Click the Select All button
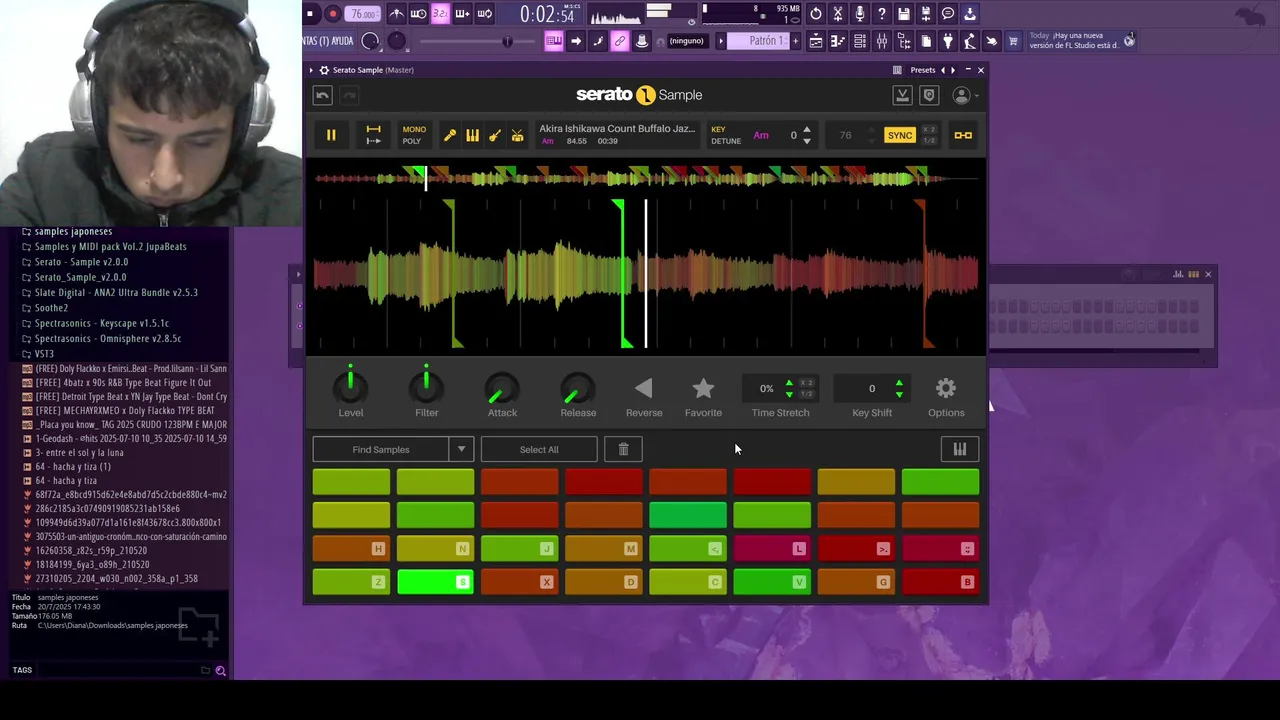This screenshot has width=1280, height=720. point(539,449)
